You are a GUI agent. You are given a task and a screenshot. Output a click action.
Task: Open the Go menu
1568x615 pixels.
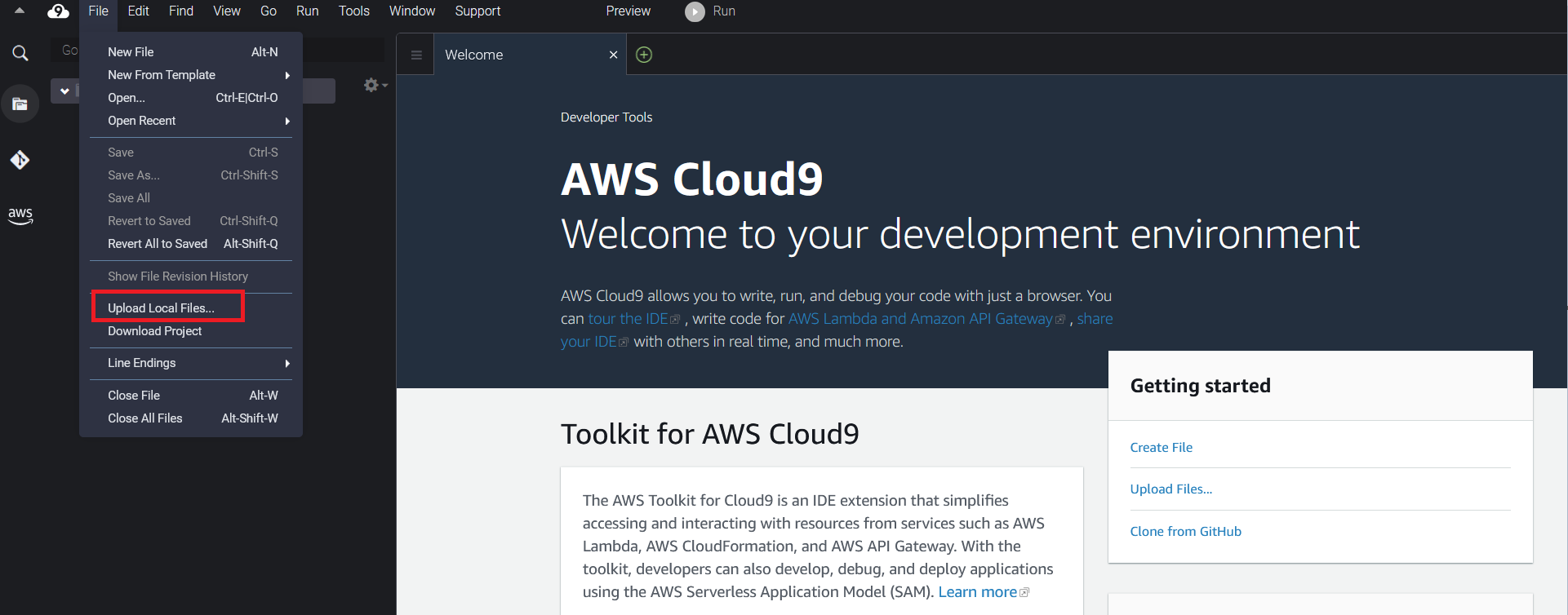point(269,11)
